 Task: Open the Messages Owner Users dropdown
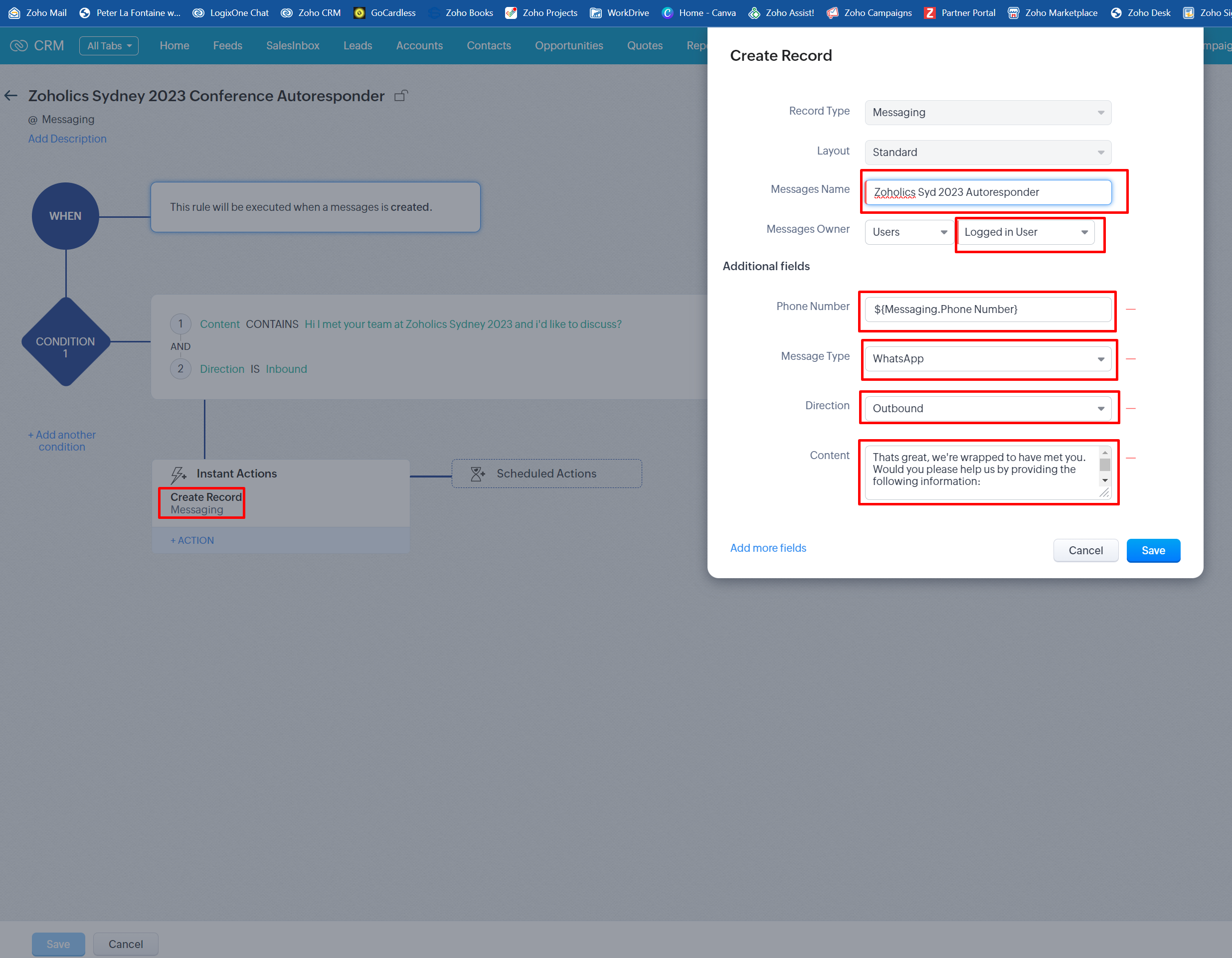click(909, 232)
